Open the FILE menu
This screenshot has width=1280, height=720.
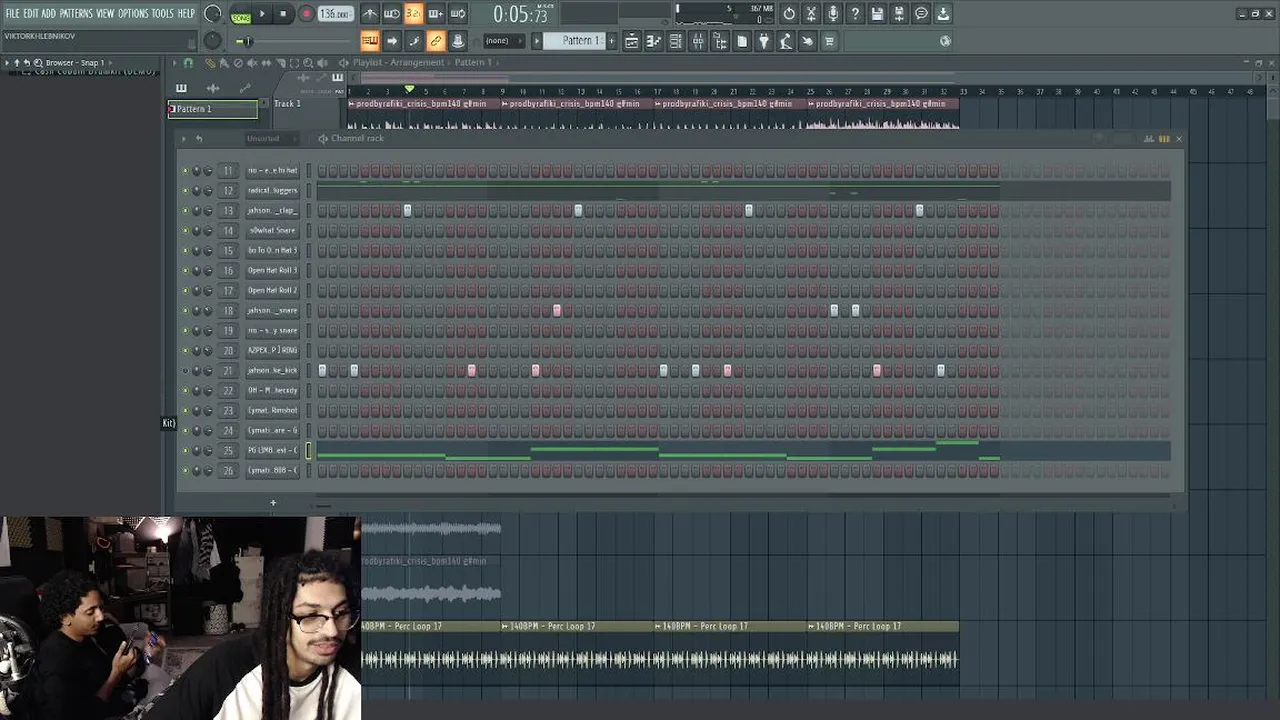tap(12, 13)
